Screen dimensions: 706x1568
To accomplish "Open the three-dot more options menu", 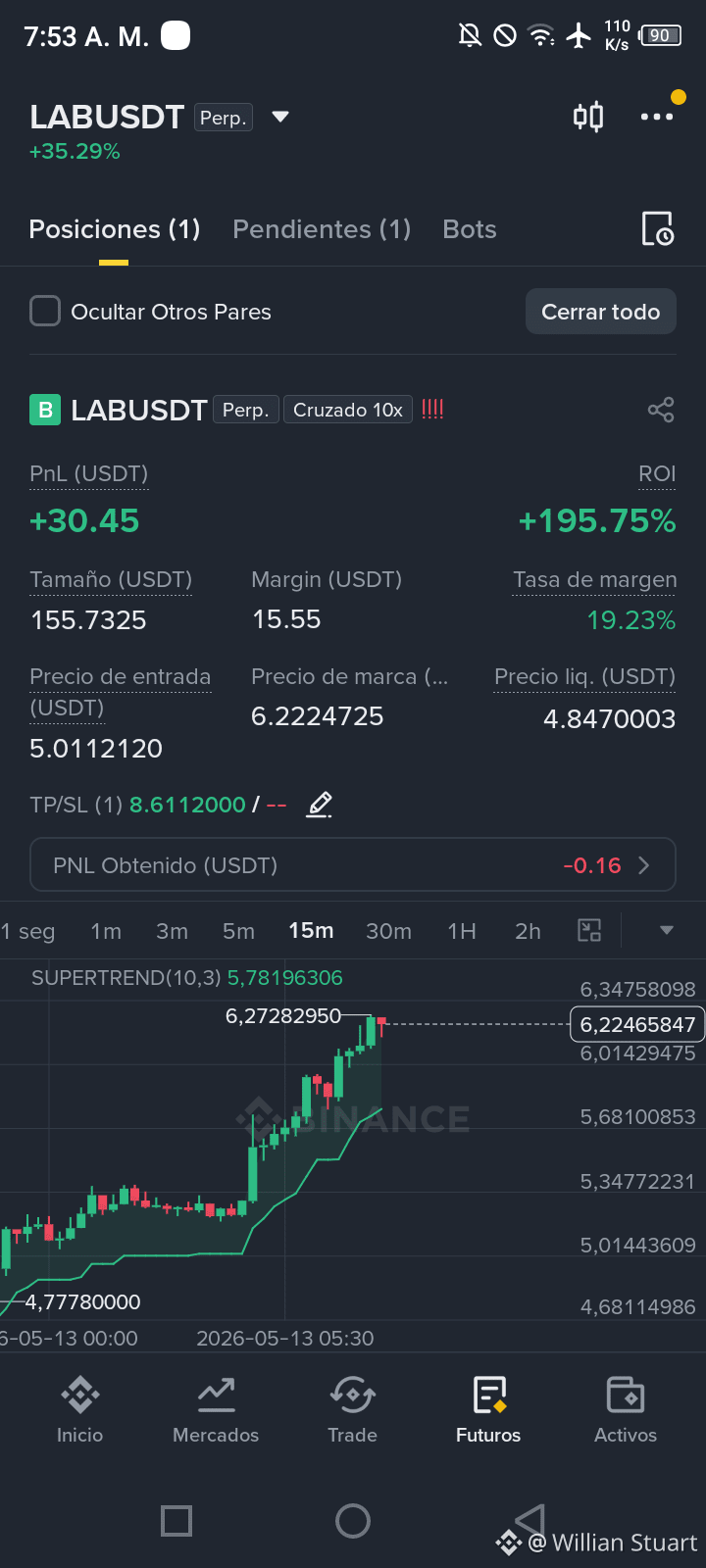I will (657, 117).
